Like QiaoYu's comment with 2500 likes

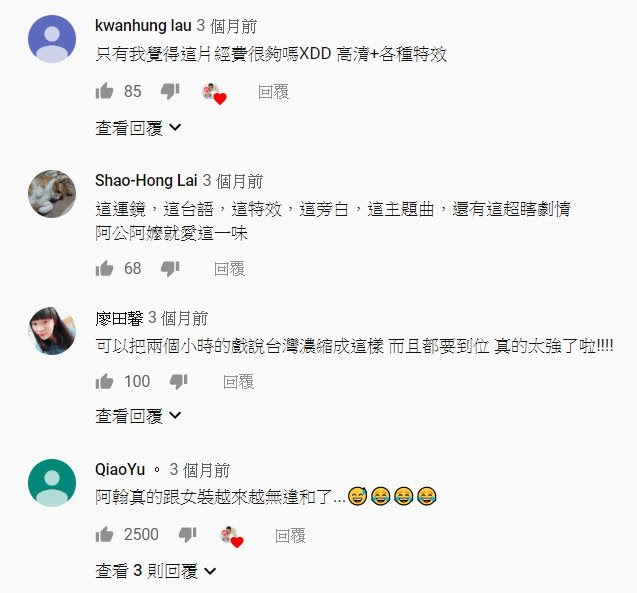pos(104,535)
